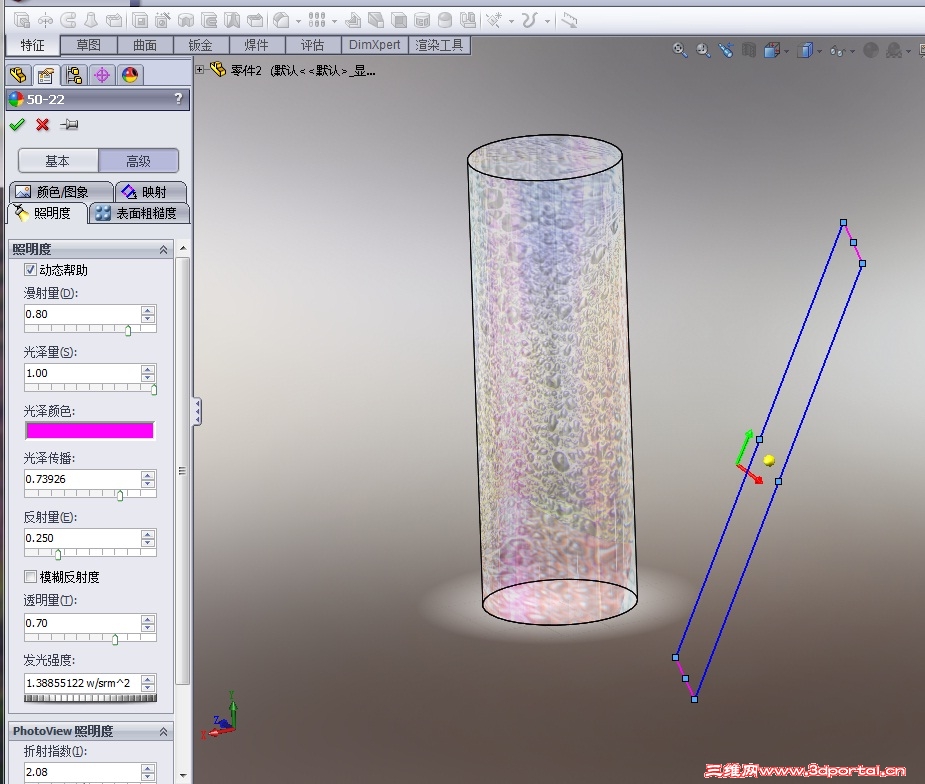The height and width of the screenshot is (784, 925).
Task: Select the 曲面 command tab
Action: [145, 45]
